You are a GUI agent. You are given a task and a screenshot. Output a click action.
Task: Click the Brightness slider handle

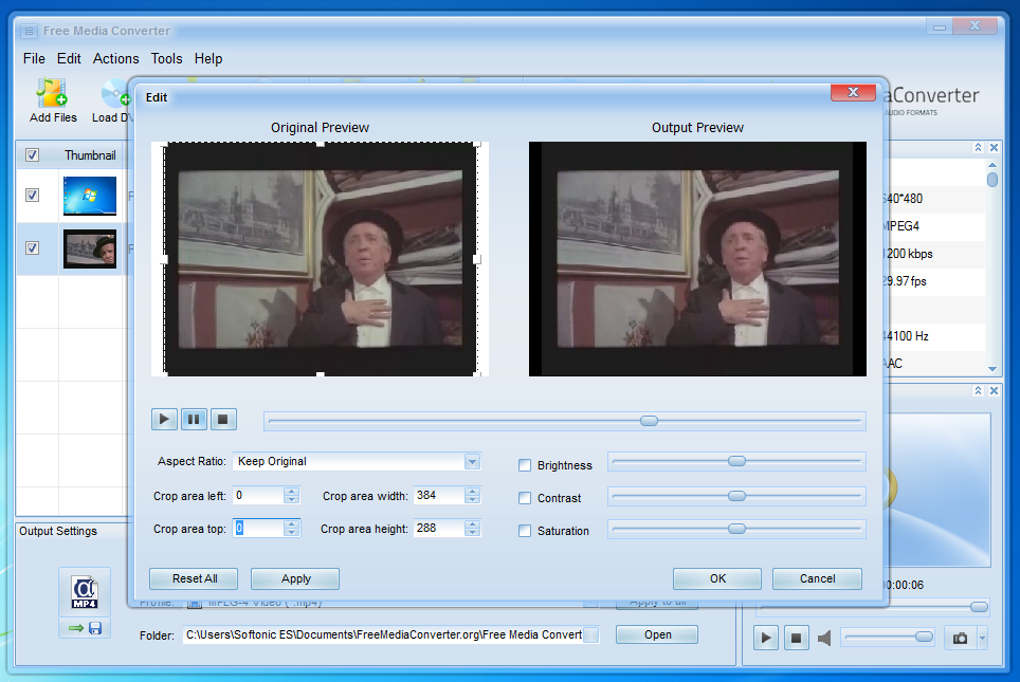coord(736,461)
